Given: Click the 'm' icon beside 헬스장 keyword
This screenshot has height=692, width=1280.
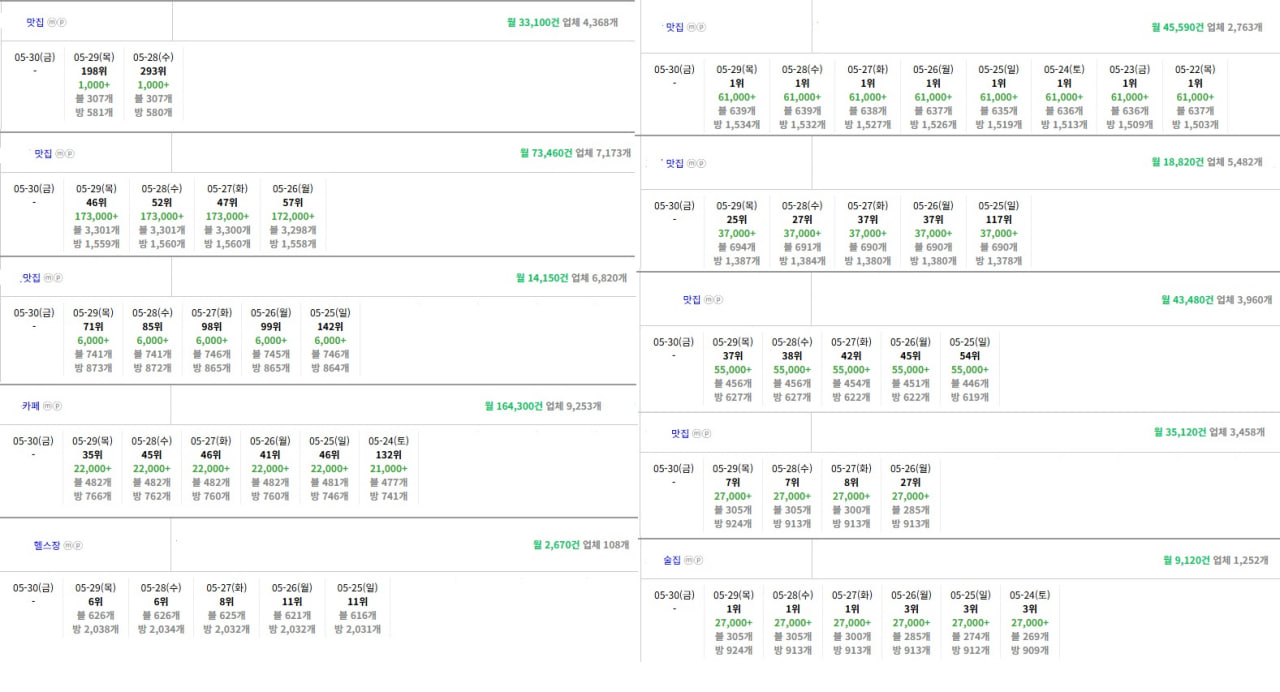Looking at the screenshot, I should pyautogui.click(x=69, y=546).
